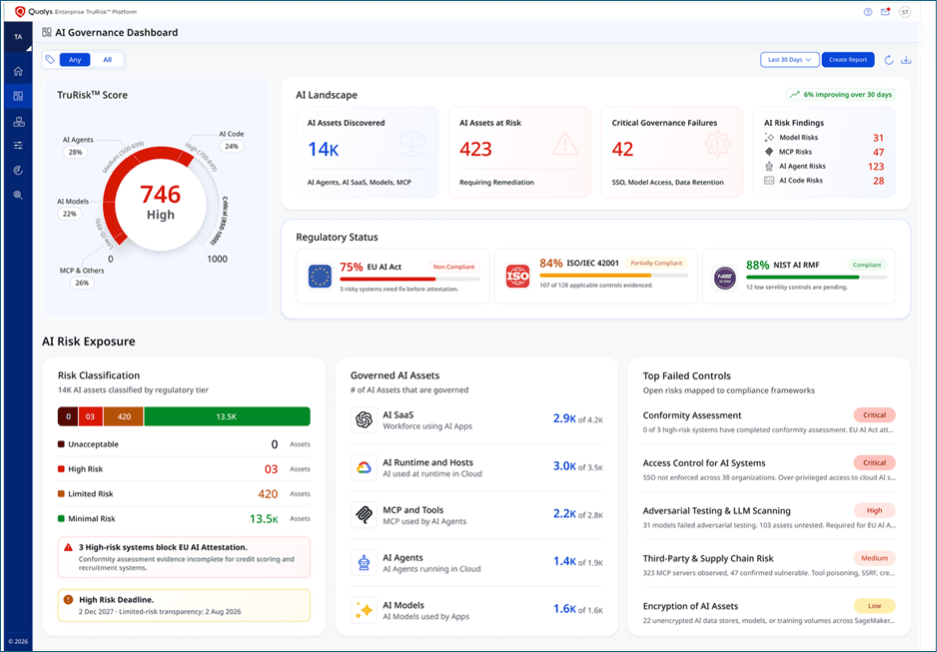The height and width of the screenshot is (652, 937).
Task: Click the AI SaaS OpenAI icon
Action: (364, 420)
